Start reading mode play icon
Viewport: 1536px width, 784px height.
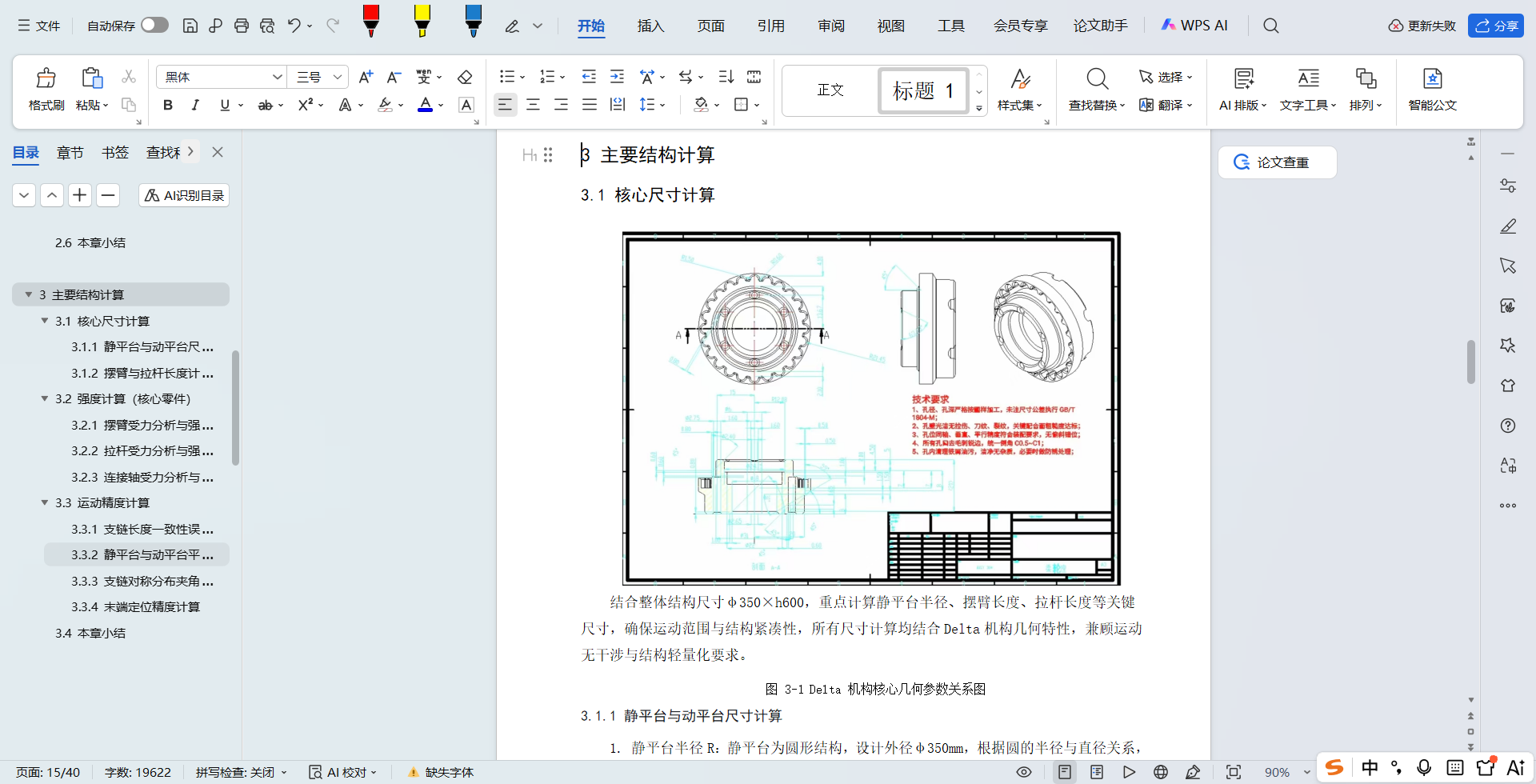click(x=1129, y=772)
